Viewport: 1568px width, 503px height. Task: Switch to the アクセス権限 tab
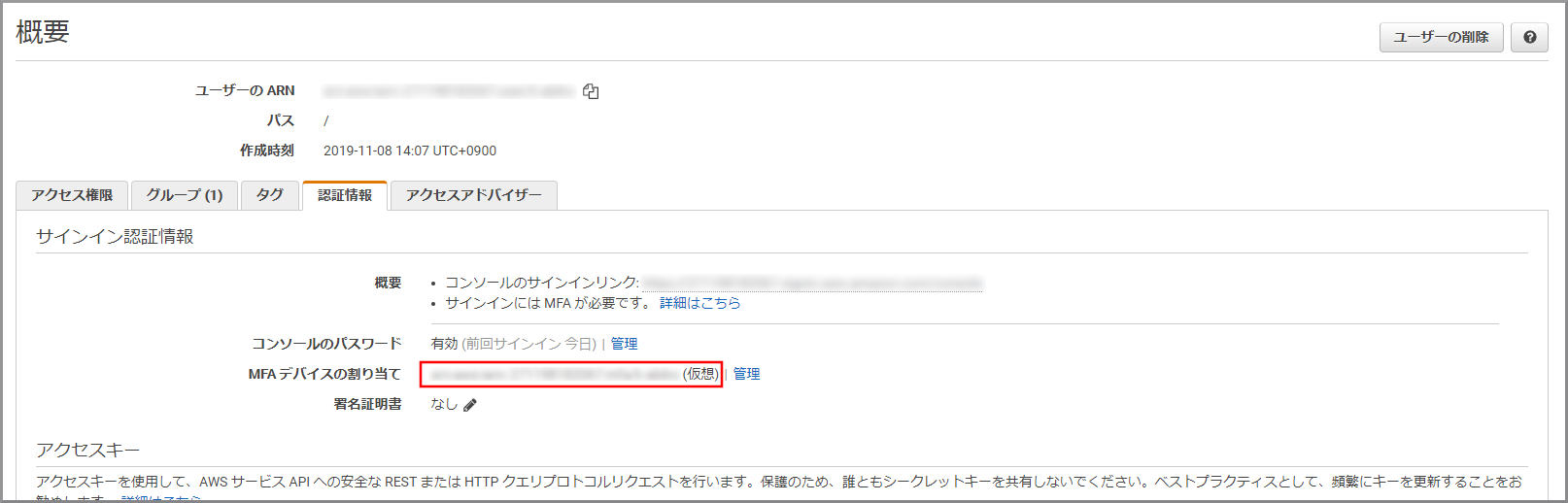tap(72, 195)
